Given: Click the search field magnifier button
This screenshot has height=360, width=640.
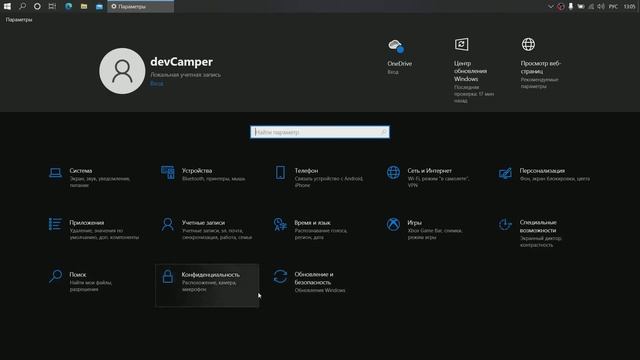Looking at the screenshot, I should click(384, 132).
